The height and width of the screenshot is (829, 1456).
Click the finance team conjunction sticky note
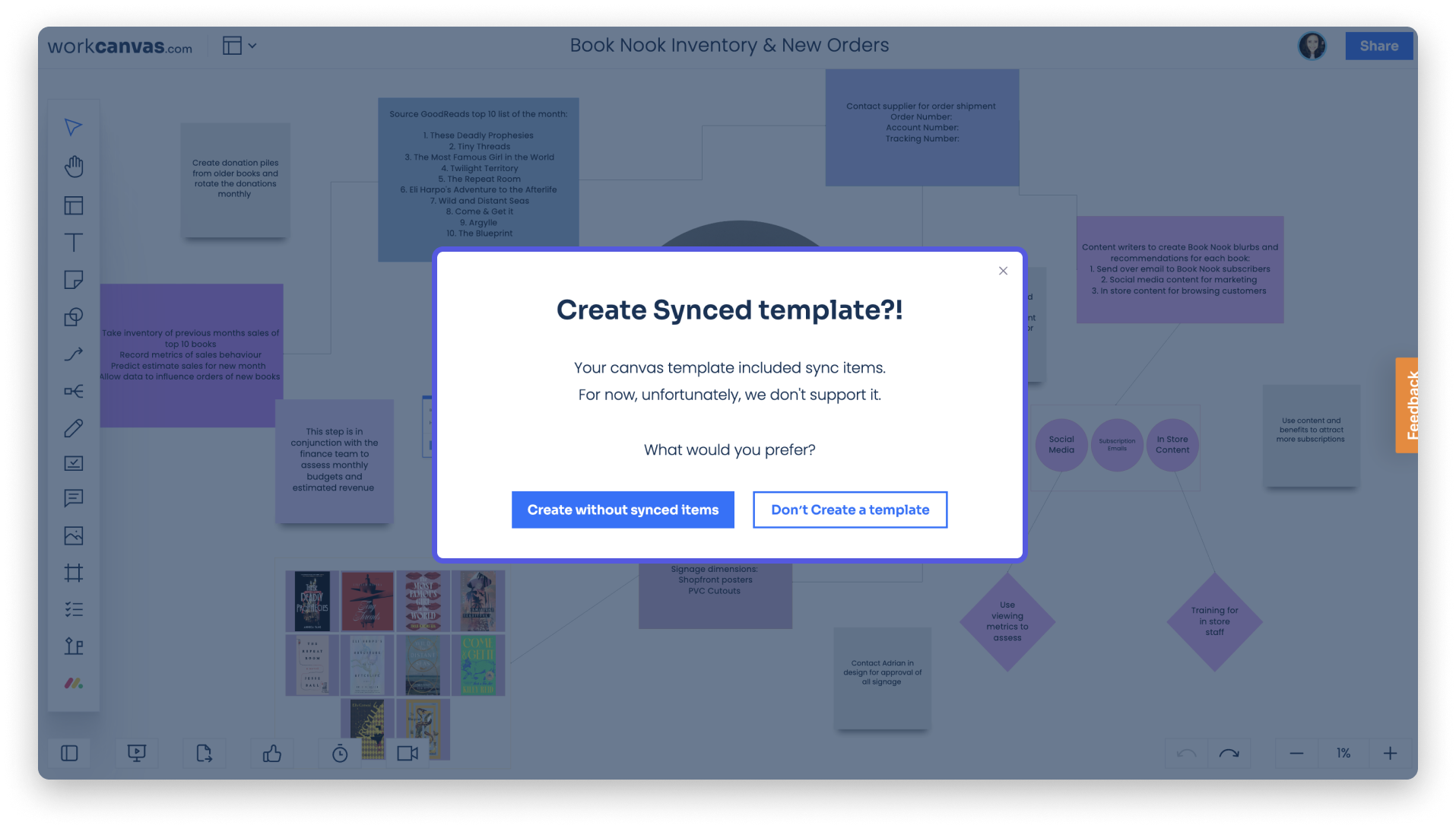(334, 461)
